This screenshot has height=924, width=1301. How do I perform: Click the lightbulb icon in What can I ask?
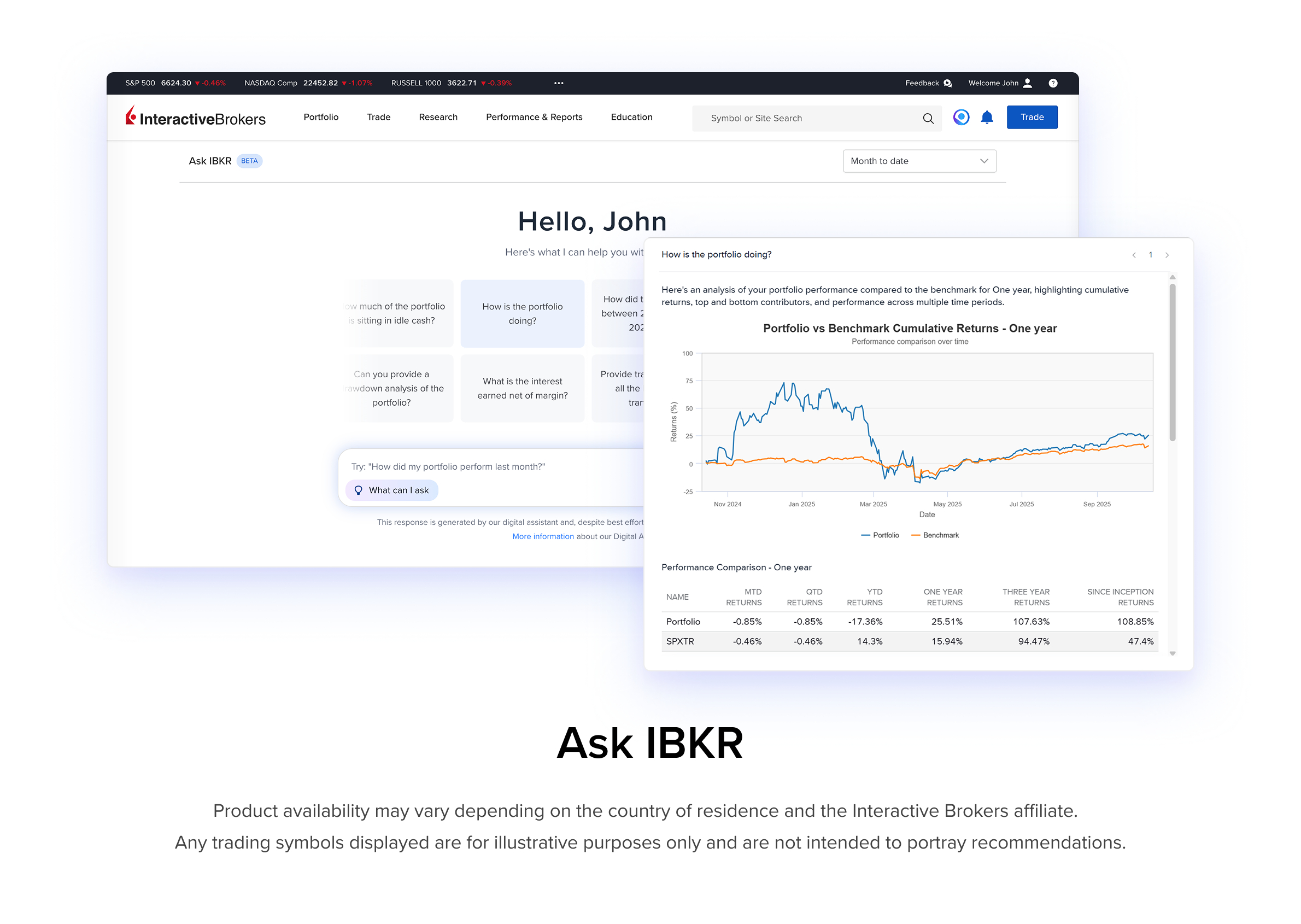359,490
